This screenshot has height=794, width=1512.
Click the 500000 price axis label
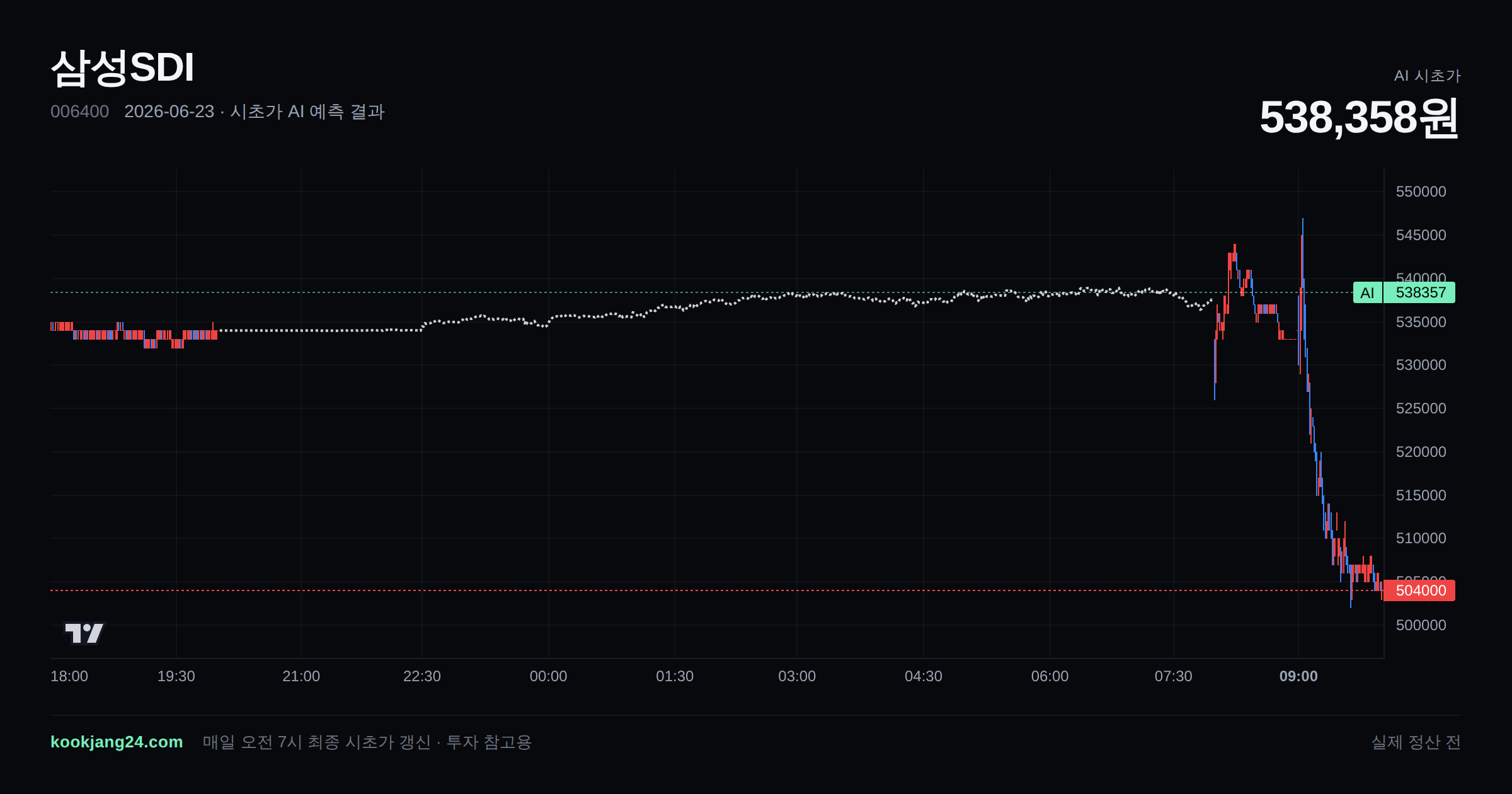click(1421, 625)
